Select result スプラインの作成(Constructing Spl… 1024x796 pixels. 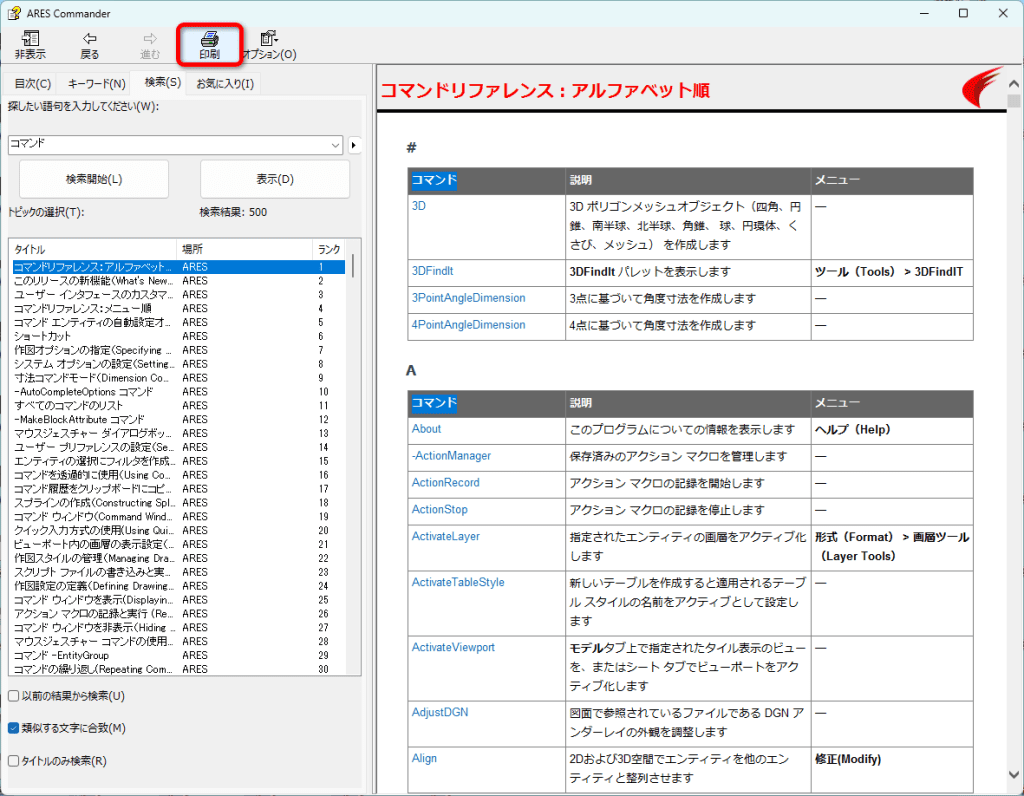point(178,503)
